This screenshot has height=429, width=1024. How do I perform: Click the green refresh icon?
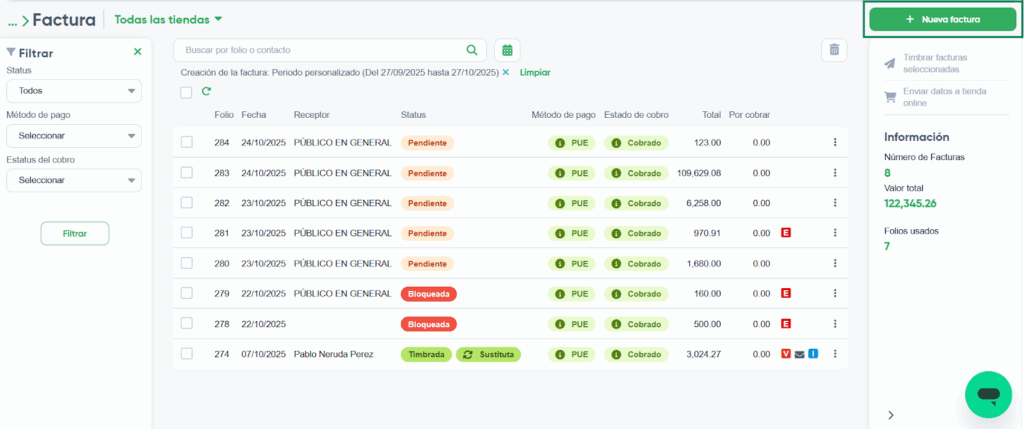pos(206,92)
